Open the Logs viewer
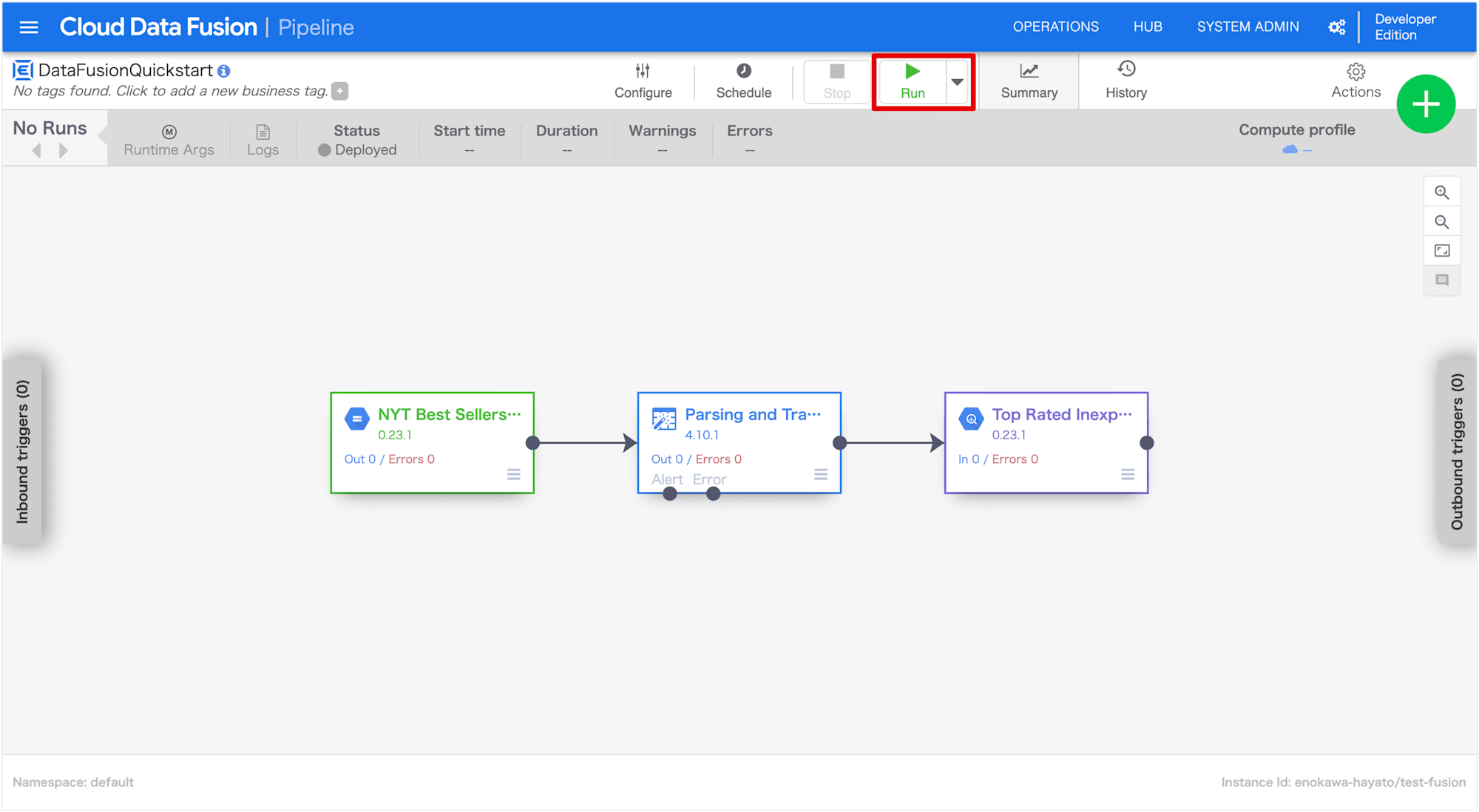 pos(263,141)
